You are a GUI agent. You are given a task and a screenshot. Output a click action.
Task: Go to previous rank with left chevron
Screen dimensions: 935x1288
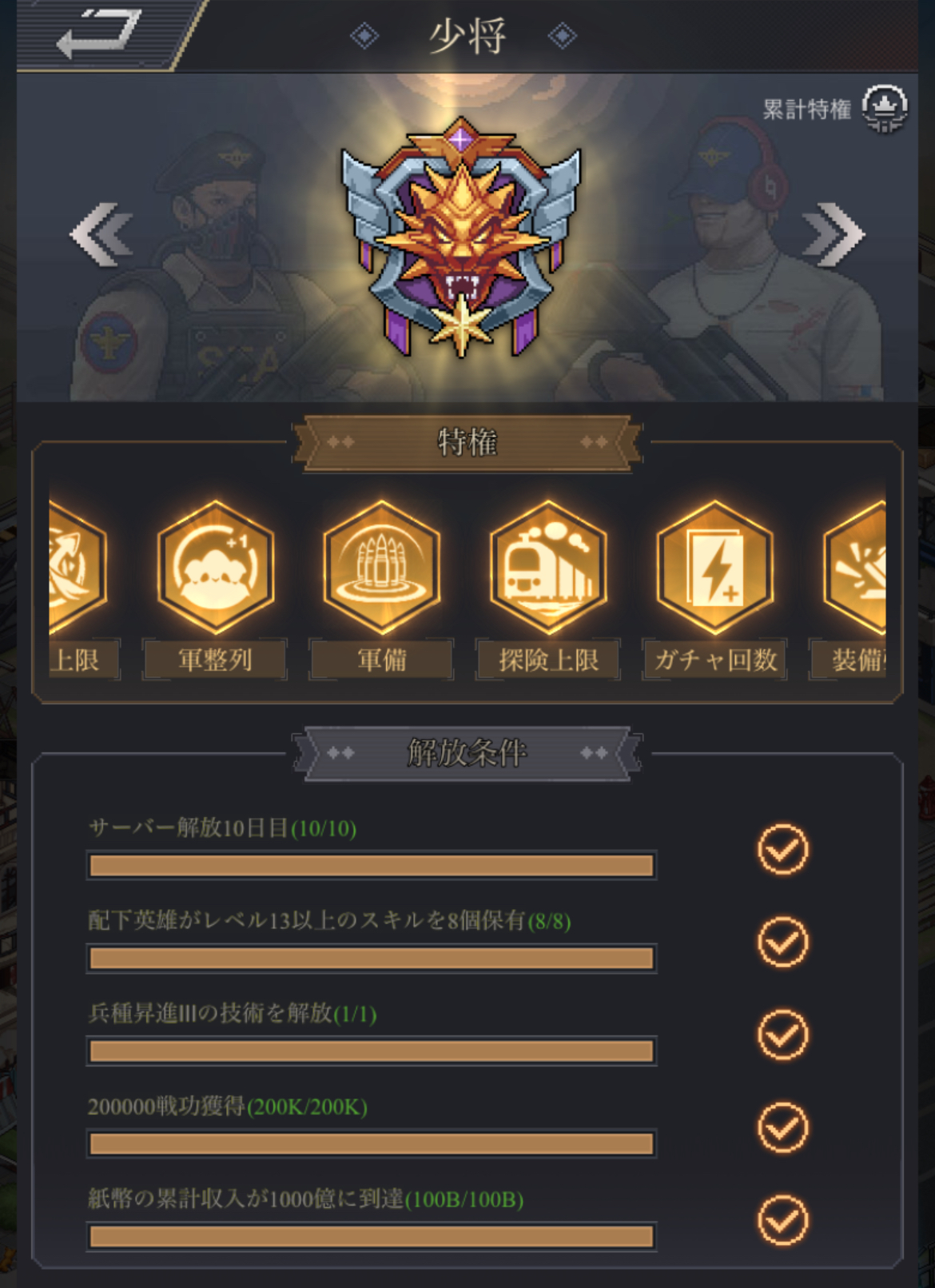pos(102,234)
